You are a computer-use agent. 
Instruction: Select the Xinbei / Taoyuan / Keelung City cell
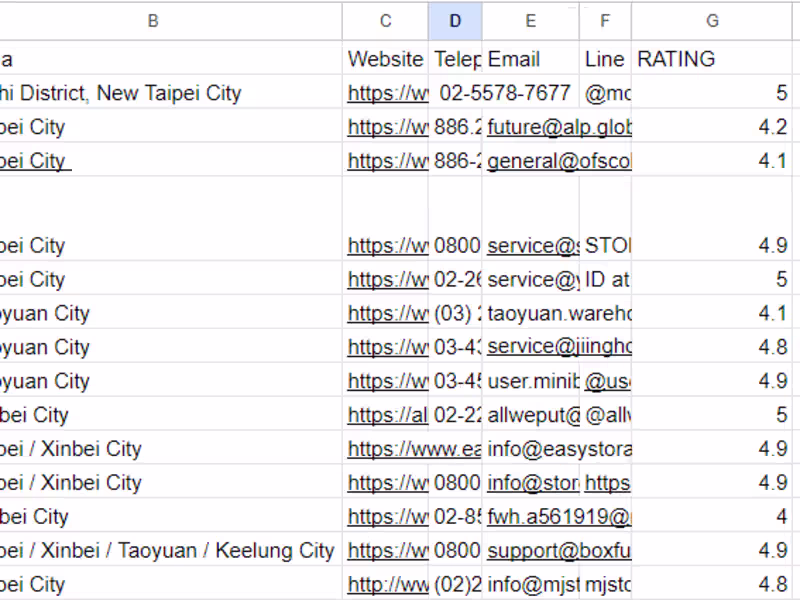pos(171,550)
